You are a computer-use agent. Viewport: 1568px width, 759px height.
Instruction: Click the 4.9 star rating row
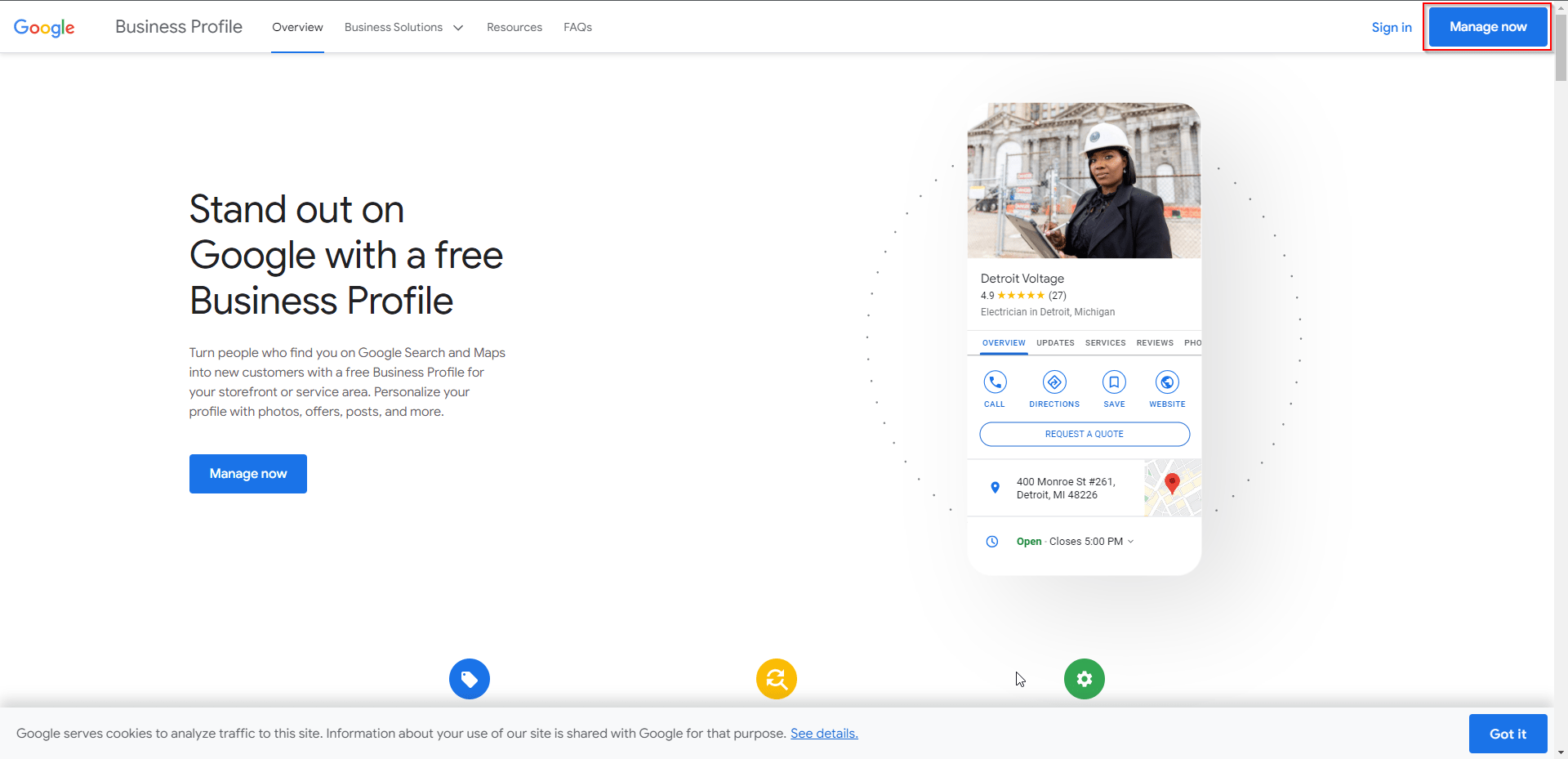click(x=1023, y=296)
